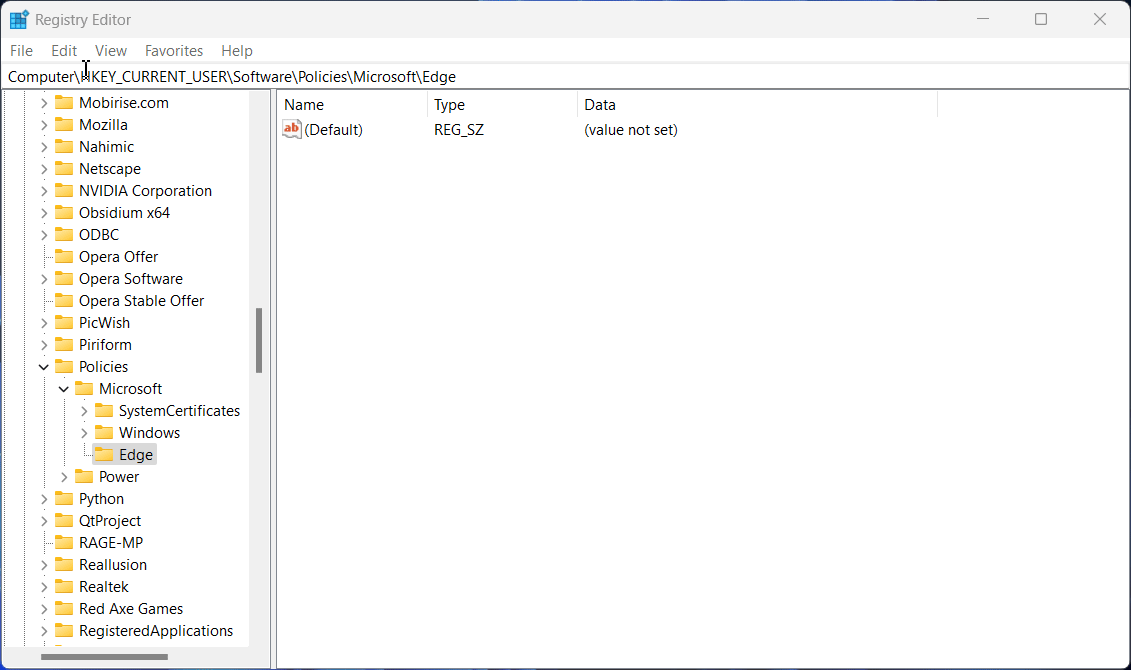Open the File menu
The image size is (1131, 670).
(21, 50)
